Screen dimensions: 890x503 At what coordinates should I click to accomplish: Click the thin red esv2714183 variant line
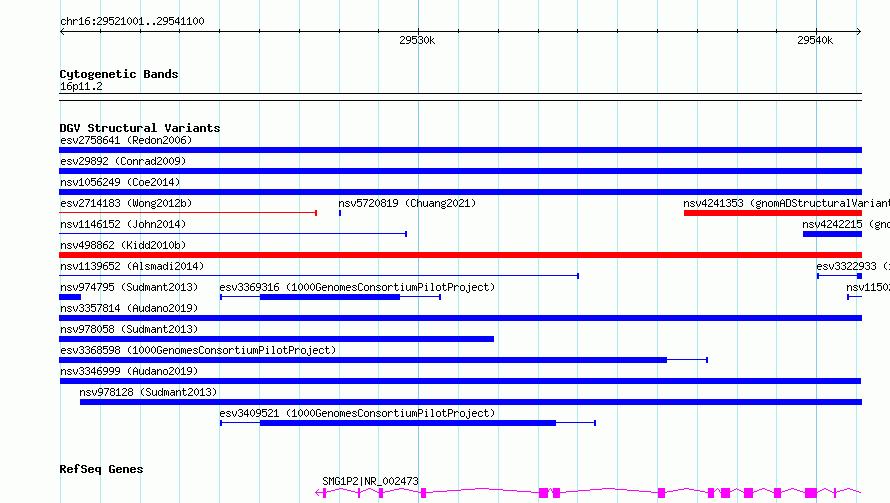pos(188,213)
